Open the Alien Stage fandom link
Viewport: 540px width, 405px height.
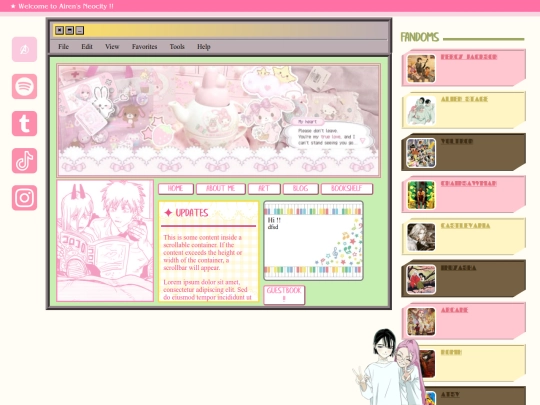(x=464, y=99)
